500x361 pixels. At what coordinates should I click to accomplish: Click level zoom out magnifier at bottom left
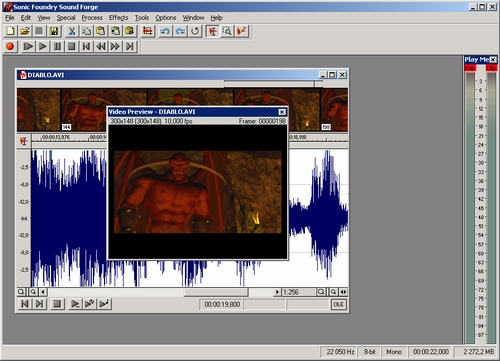pyautogui.click(x=21, y=292)
